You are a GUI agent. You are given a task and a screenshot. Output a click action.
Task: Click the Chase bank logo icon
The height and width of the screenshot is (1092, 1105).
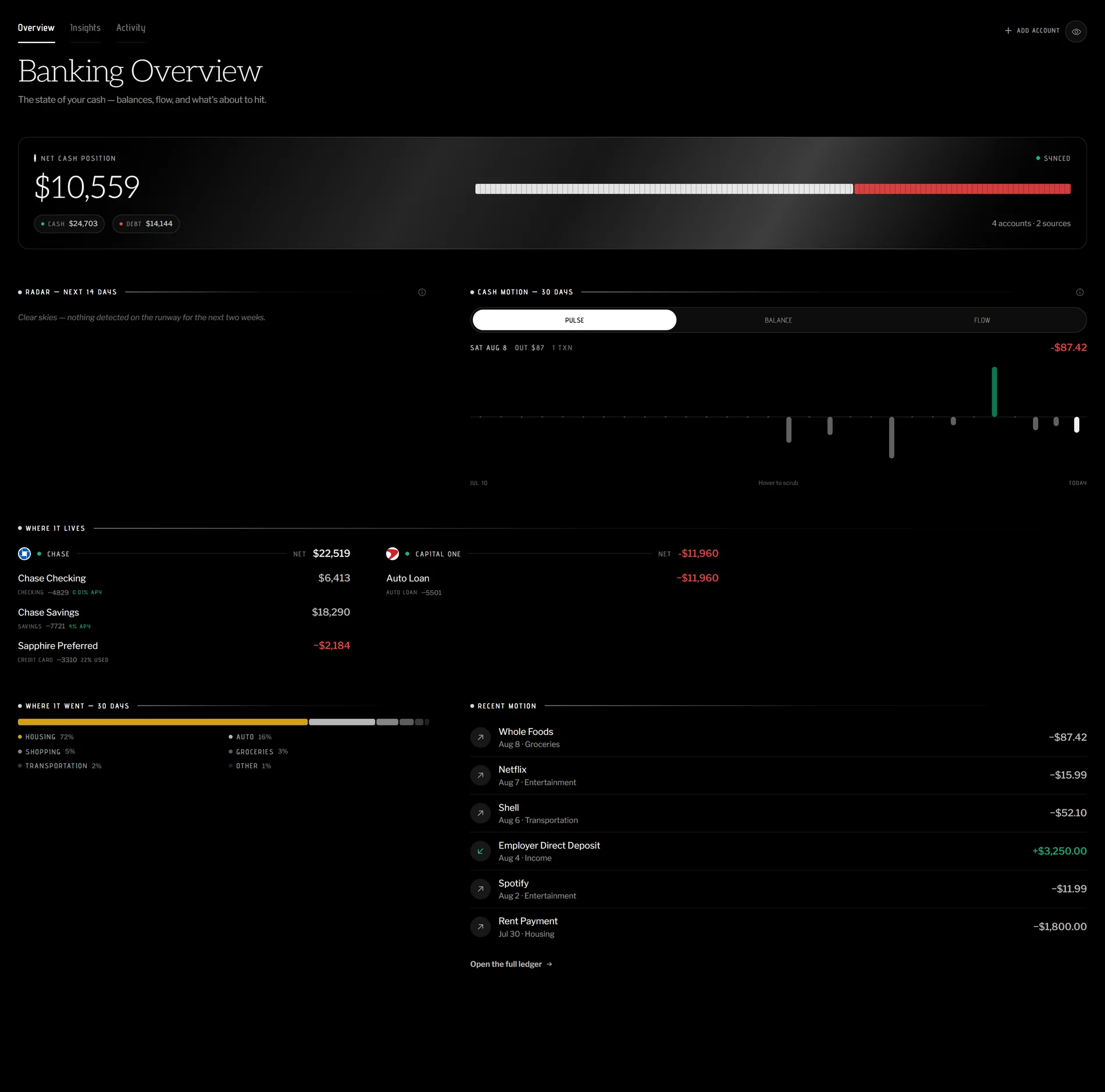click(24, 554)
